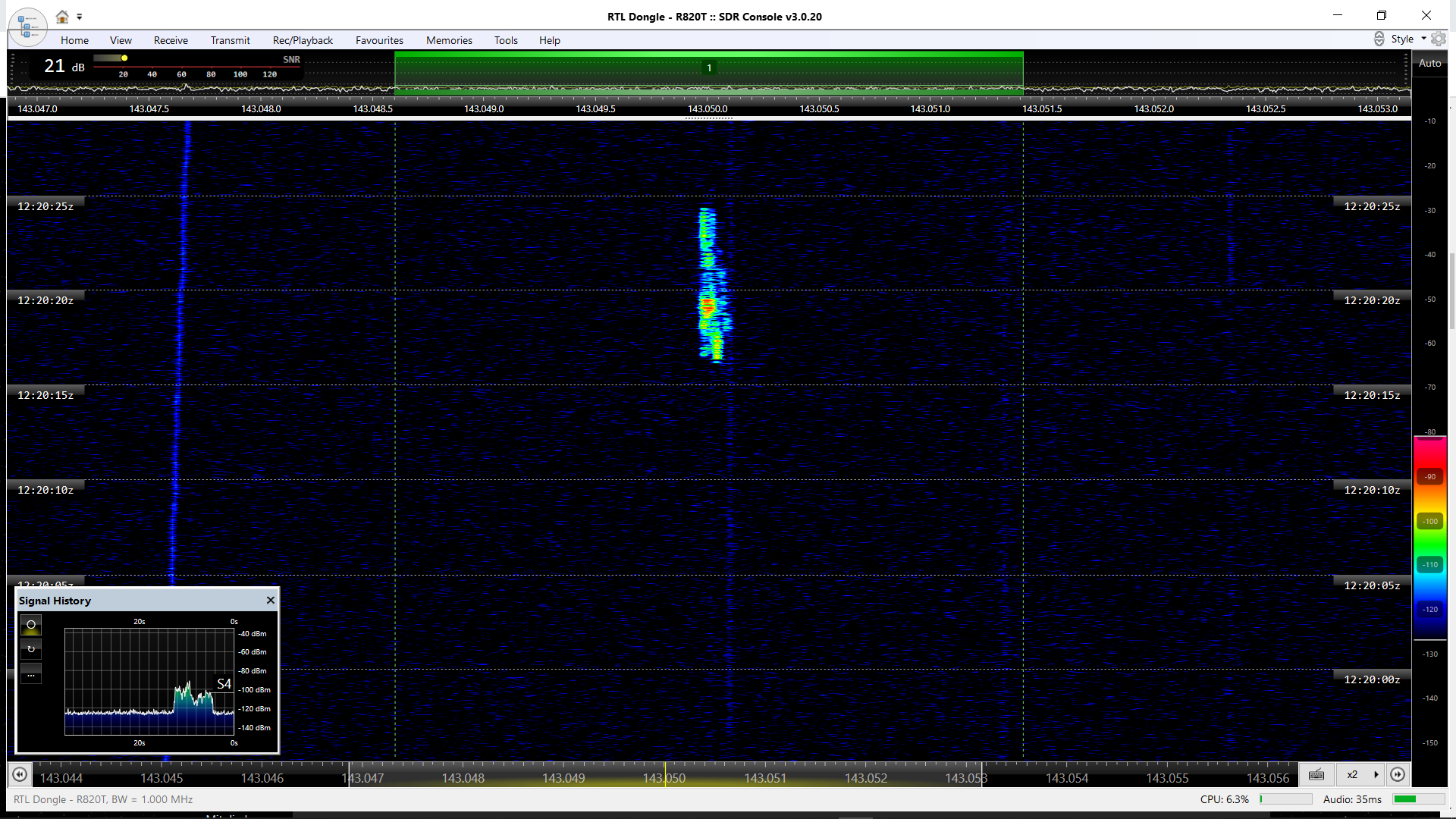Open the Transmit ribbon tab
Viewport: 1456px width, 819px height.
[230, 40]
